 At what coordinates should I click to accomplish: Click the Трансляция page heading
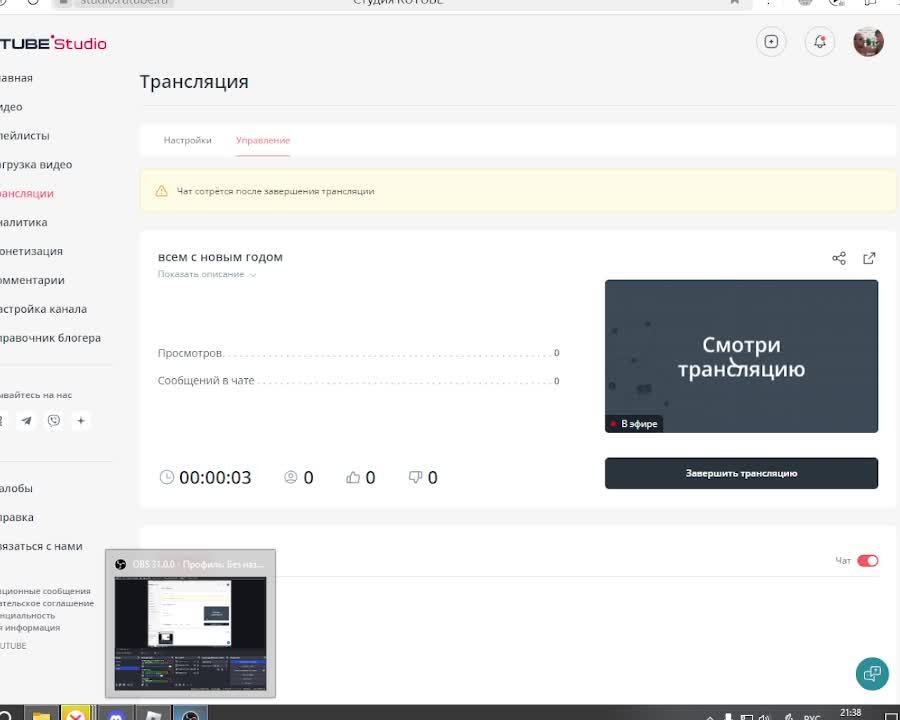coord(194,82)
